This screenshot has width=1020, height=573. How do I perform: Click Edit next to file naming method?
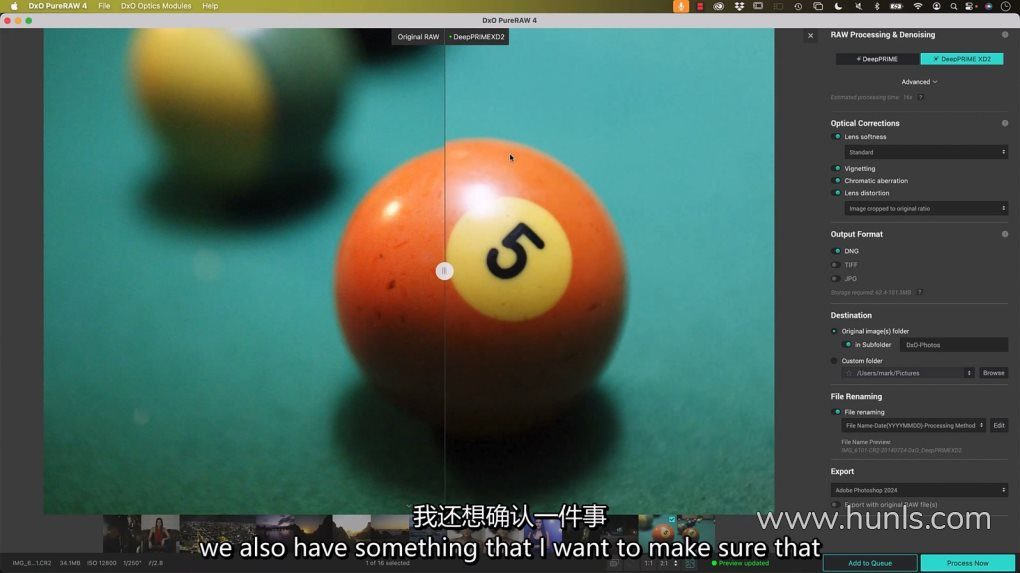tap(999, 425)
